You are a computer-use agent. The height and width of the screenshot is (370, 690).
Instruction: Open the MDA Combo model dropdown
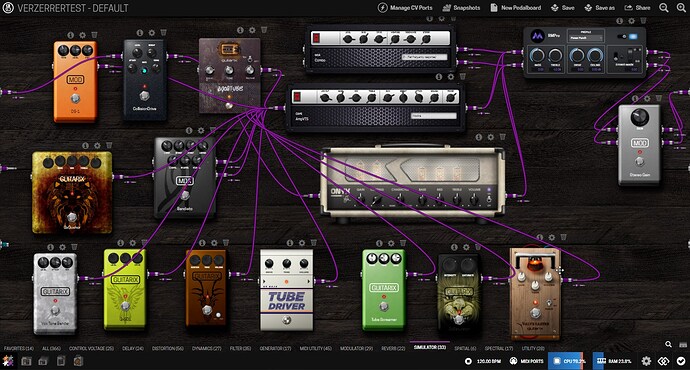(424, 57)
